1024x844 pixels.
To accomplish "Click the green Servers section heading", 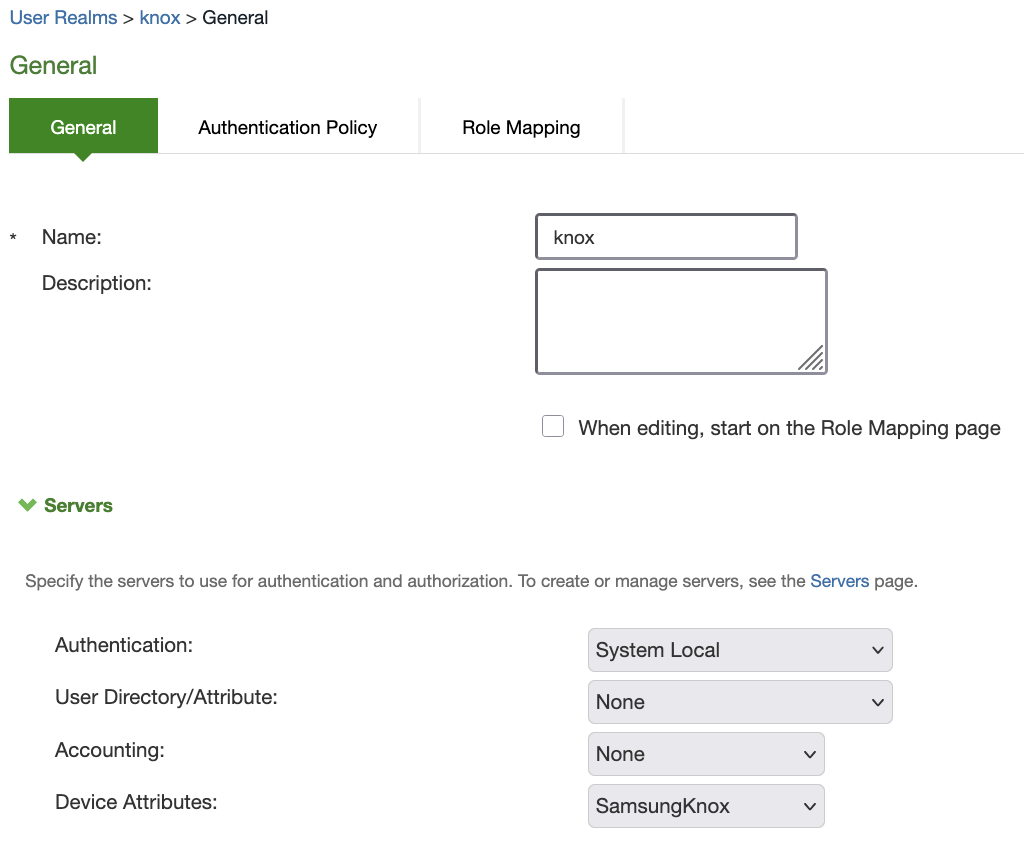I will (78, 505).
